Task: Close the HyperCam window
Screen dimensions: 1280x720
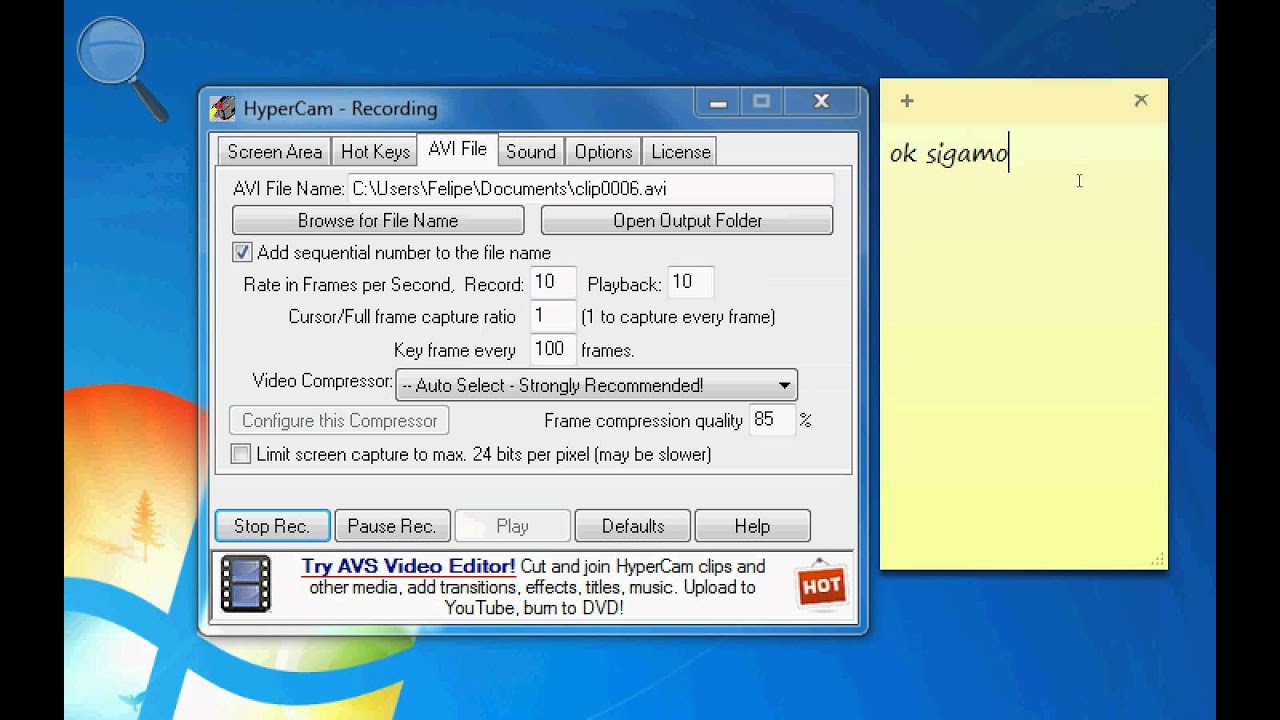Action: click(x=822, y=101)
